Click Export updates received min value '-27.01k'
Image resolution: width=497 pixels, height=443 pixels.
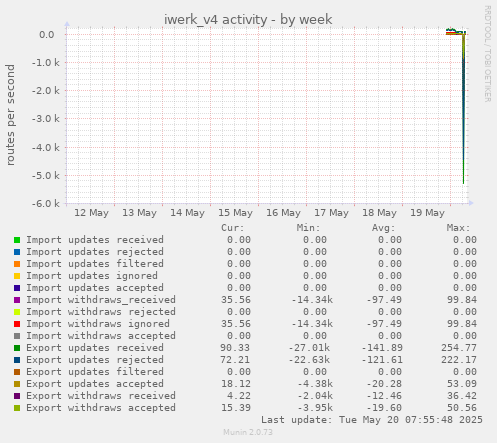pos(309,348)
